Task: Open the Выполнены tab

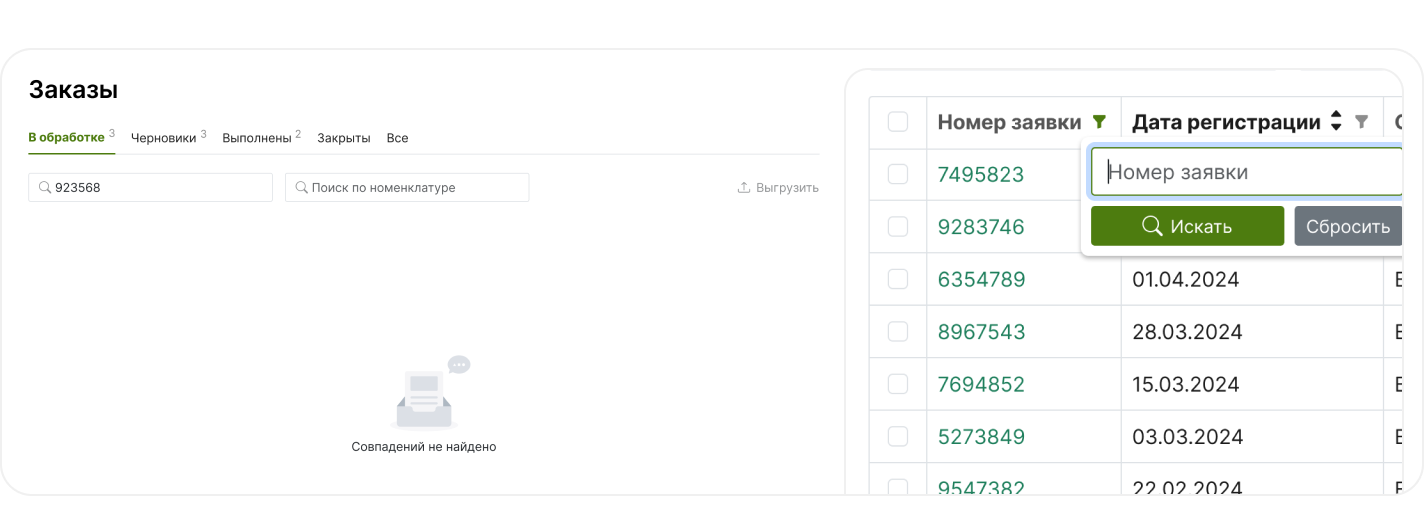Action: [x=257, y=138]
